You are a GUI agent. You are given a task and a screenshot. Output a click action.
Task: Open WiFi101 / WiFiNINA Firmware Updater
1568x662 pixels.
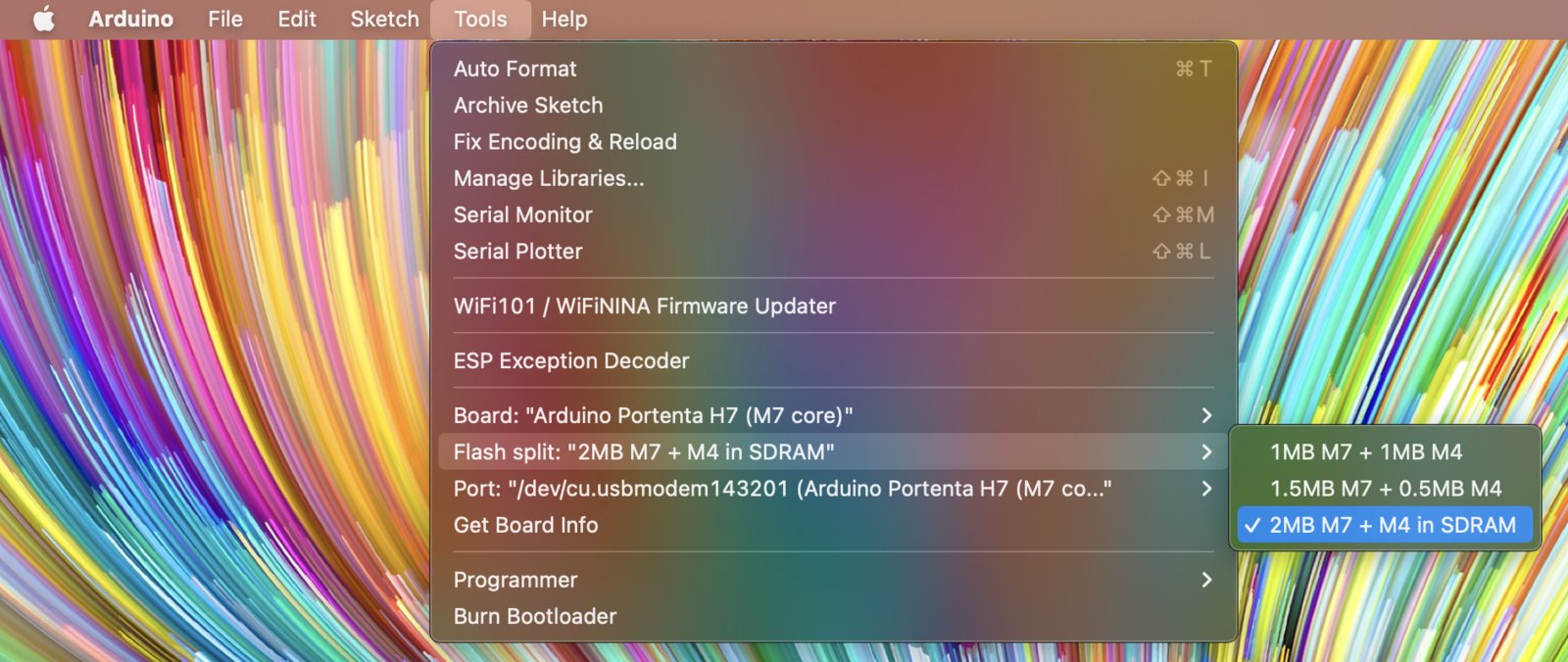[x=833, y=306]
